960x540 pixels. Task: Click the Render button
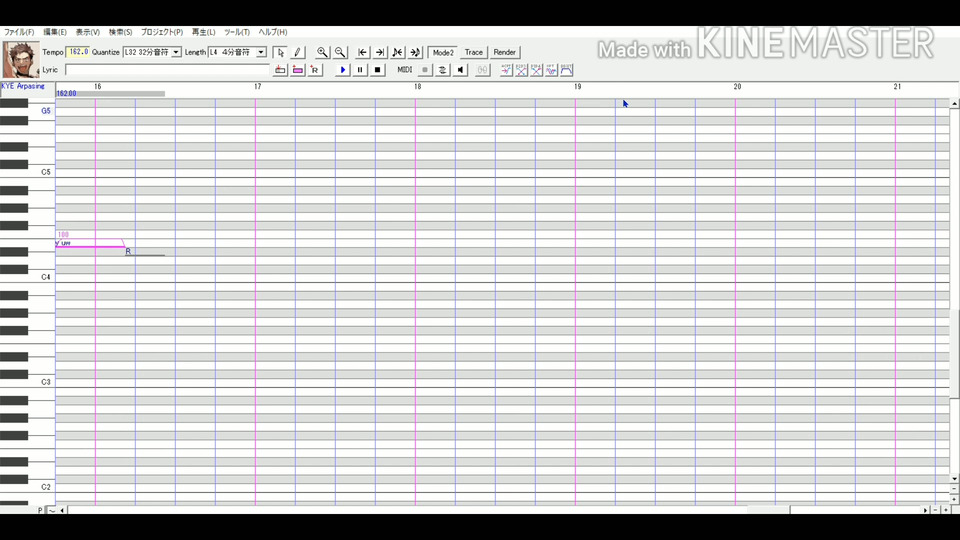point(504,52)
